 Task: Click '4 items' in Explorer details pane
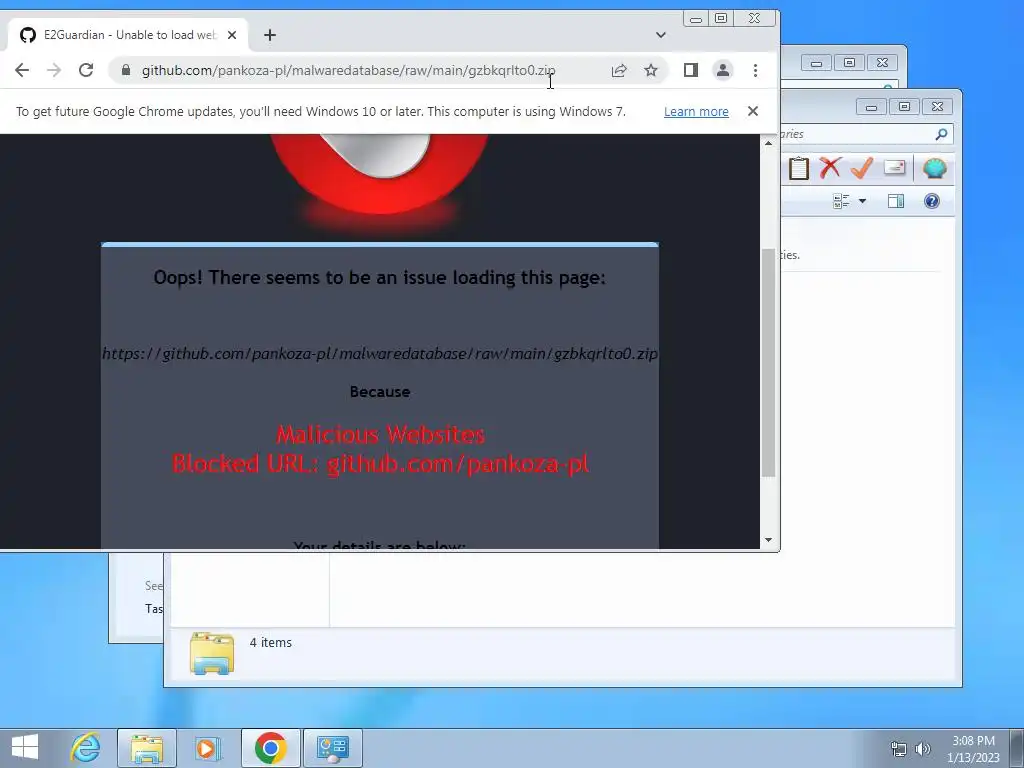[x=270, y=643]
